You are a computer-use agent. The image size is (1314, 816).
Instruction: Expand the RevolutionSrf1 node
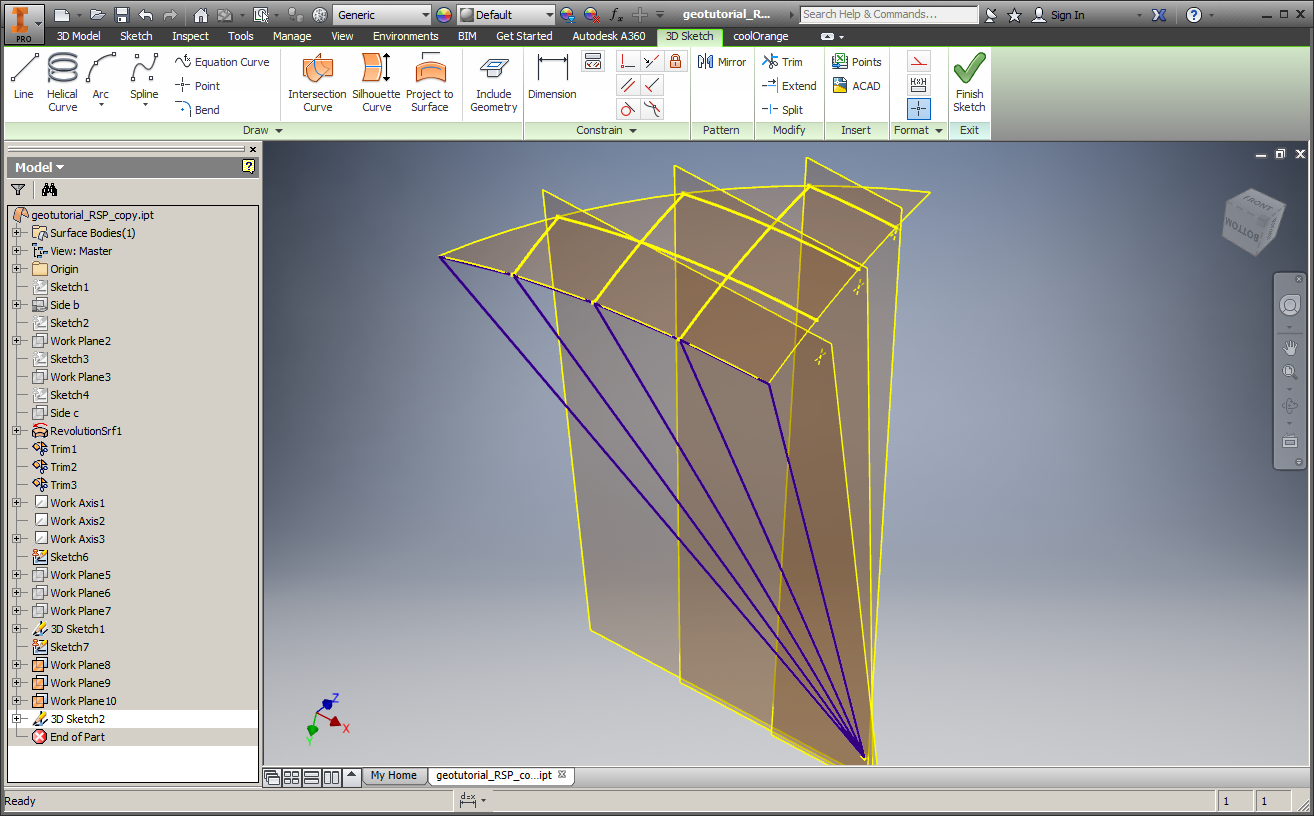(x=17, y=431)
